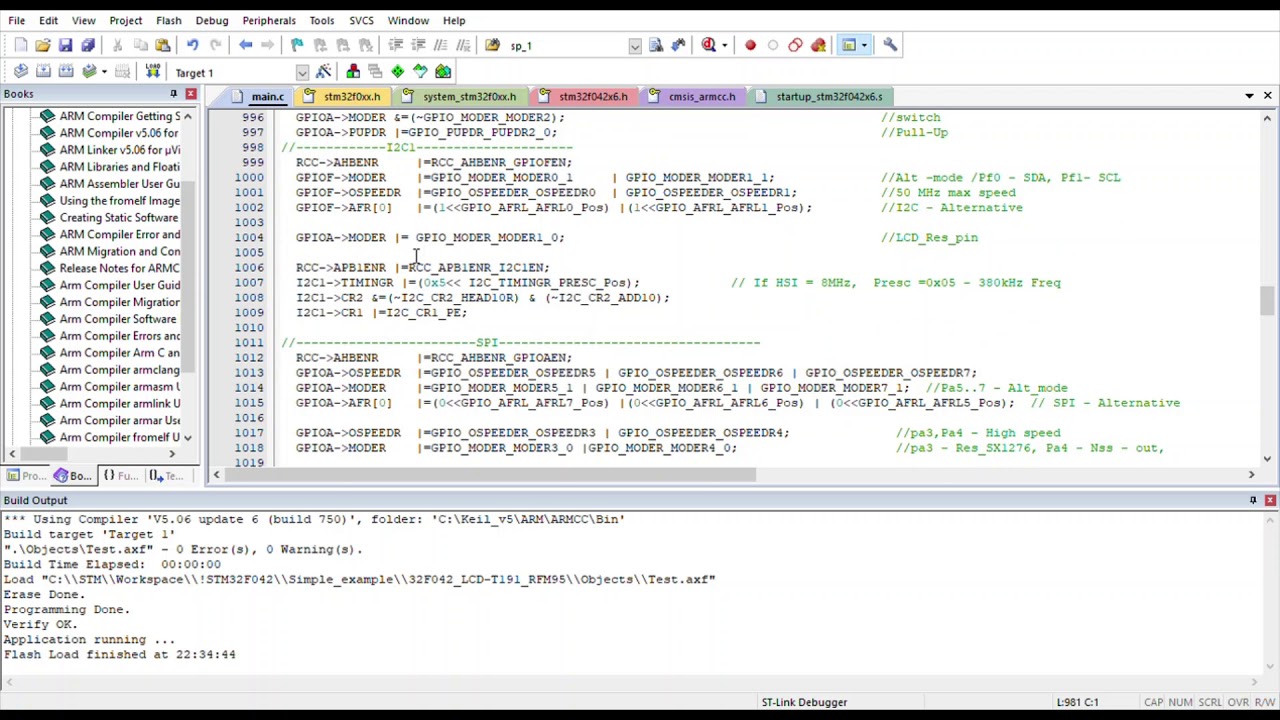Enable or disable breakpoint circle icon
The height and width of the screenshot is (720, 1280).
772,45
